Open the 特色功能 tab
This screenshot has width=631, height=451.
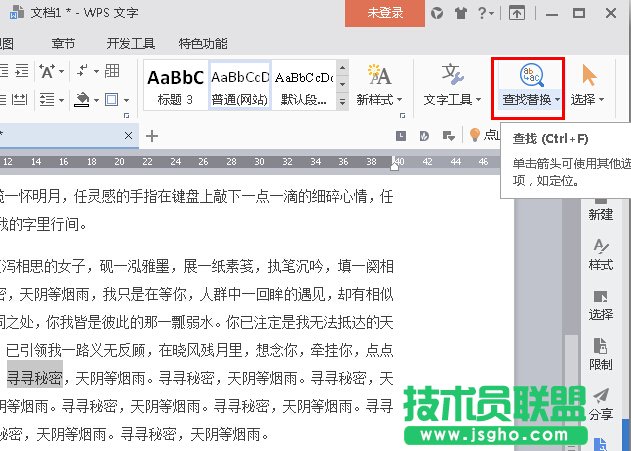[203, 44]
